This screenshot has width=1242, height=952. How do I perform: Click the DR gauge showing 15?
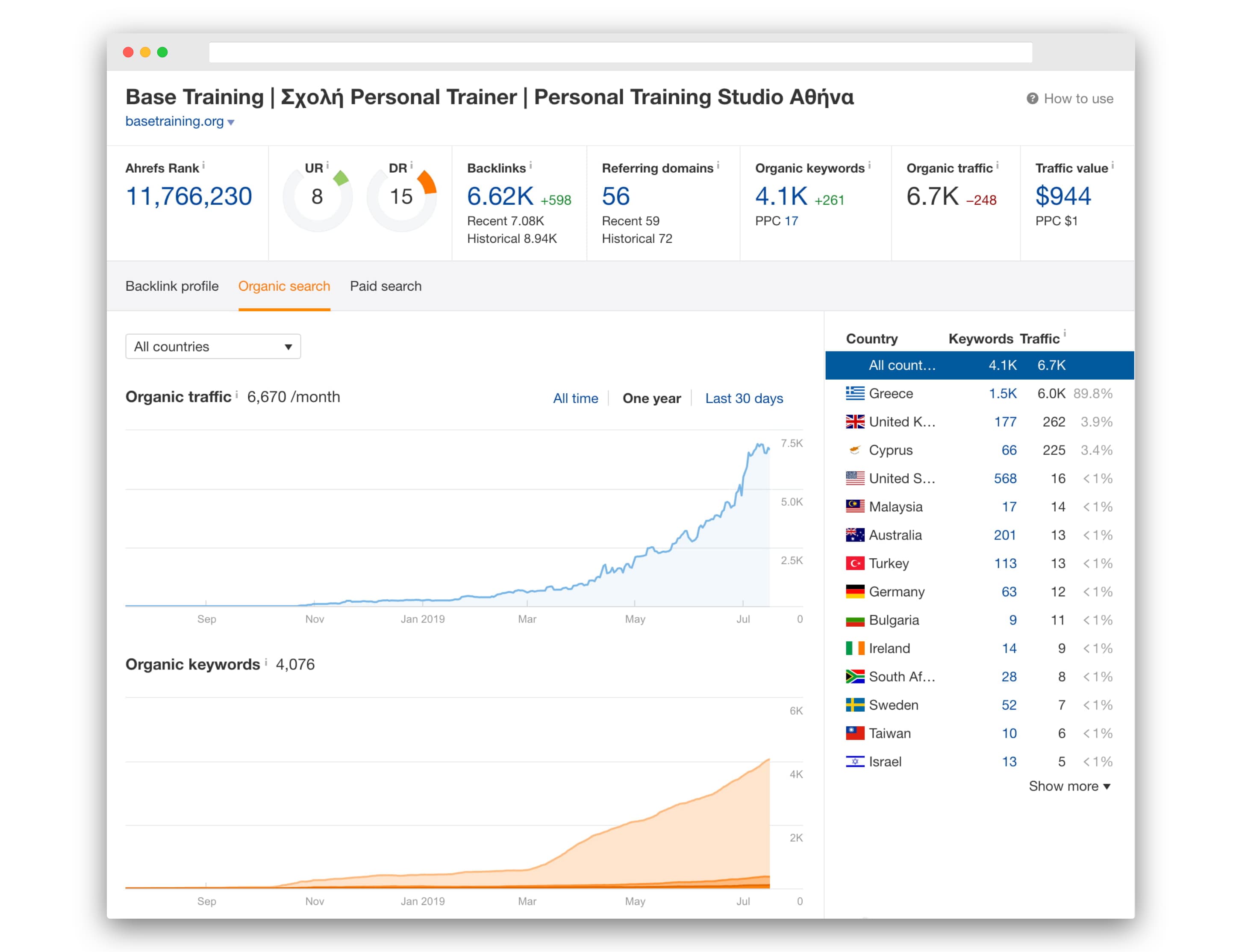click(401, 197)
